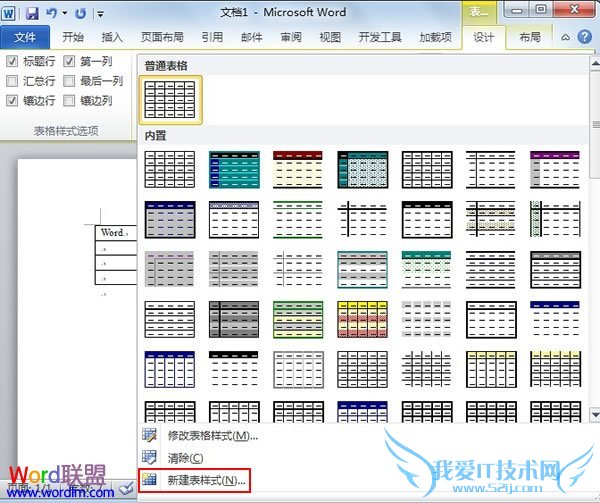This screenshot has height=503, width=600.
Task: Click the Clear table style icon
Action: (x=149, y=457)
